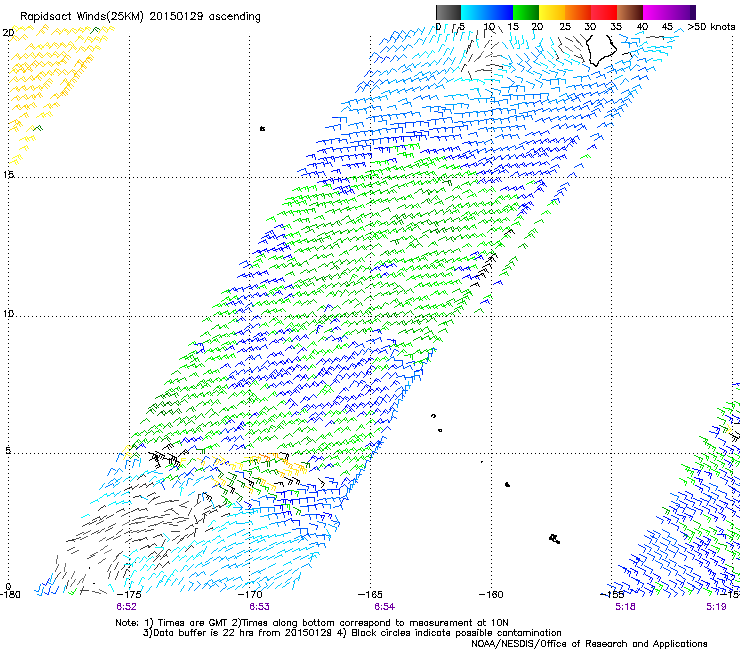
Task: Click the purple time label "8:52"
Action: click(126, 607)
